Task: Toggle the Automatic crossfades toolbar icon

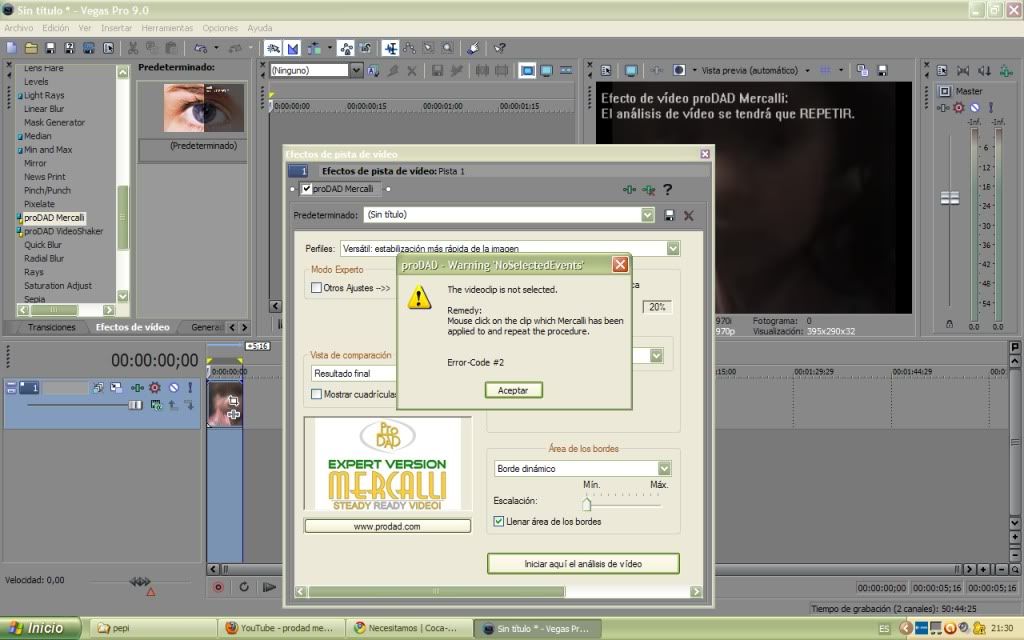Action: pyautogui.click(x=293, y=48)
